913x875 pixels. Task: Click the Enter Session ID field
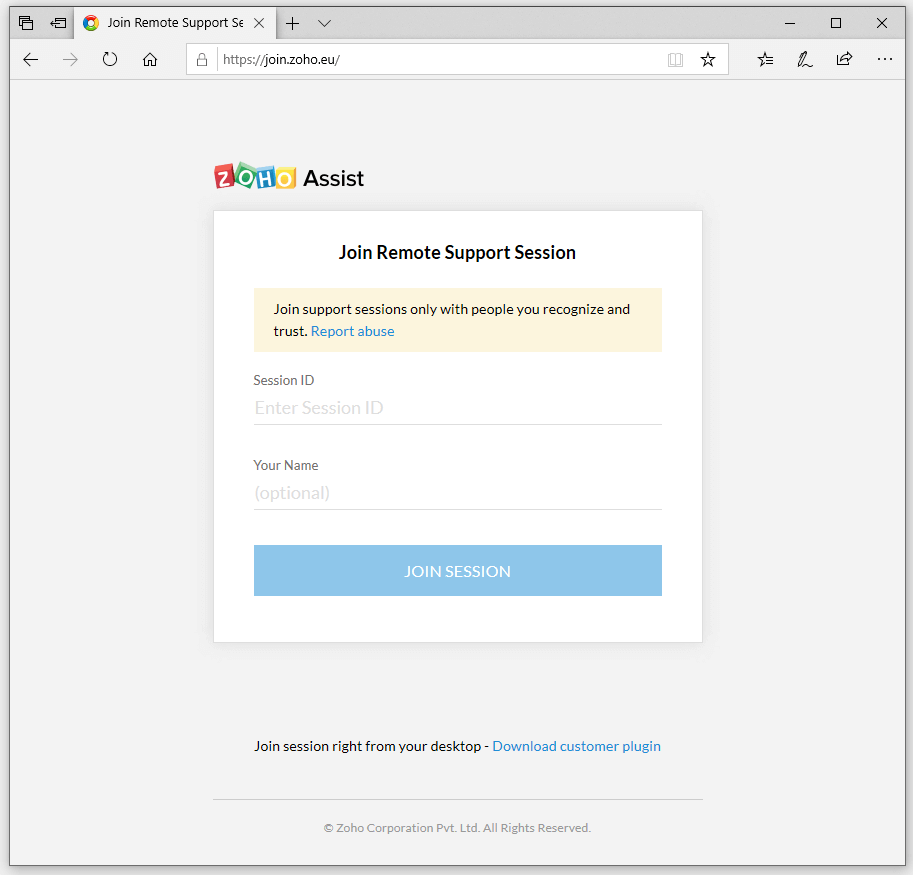(457, 408)
